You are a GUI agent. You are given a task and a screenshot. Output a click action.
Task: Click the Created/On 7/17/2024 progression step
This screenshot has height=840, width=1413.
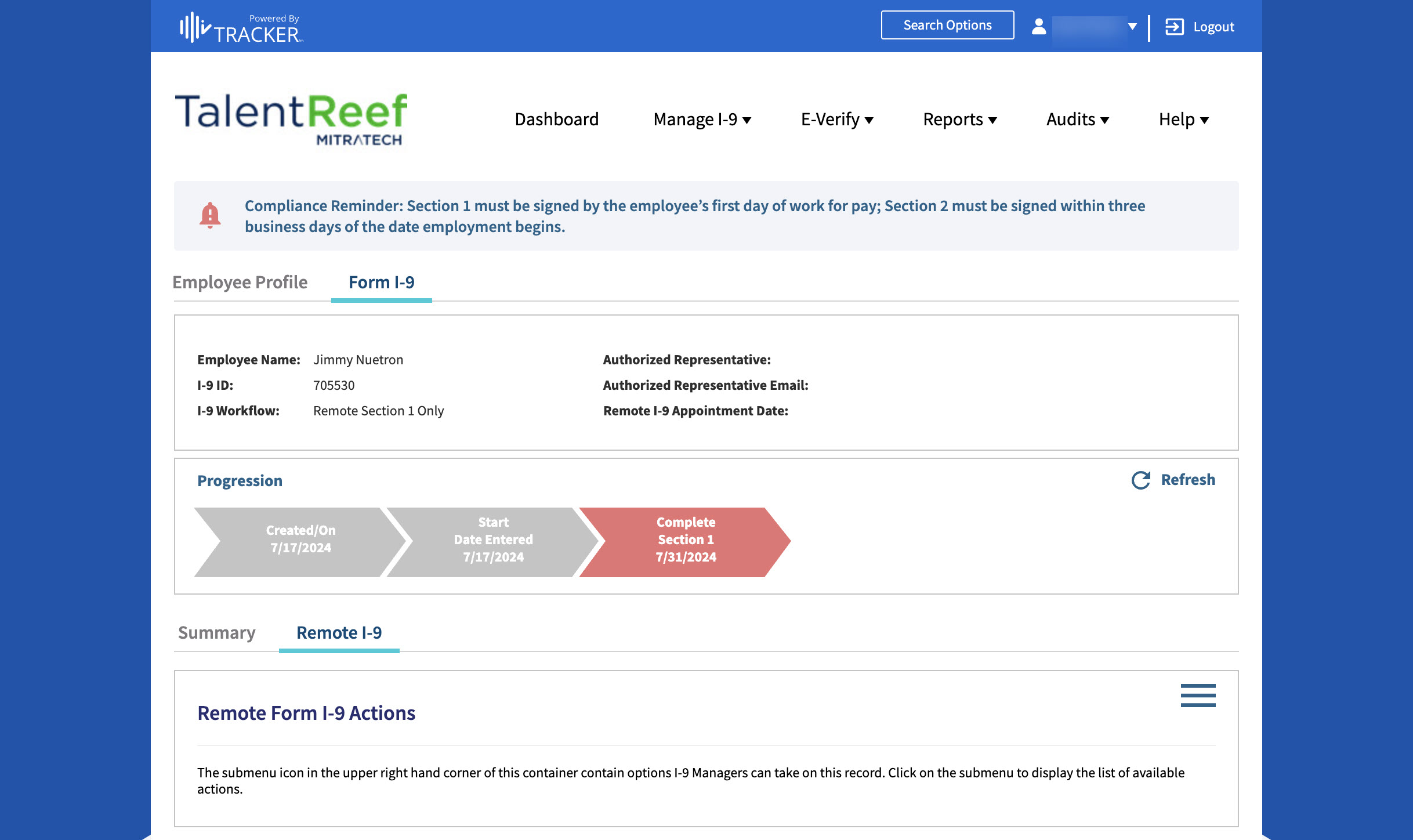(x=300, y=542)
